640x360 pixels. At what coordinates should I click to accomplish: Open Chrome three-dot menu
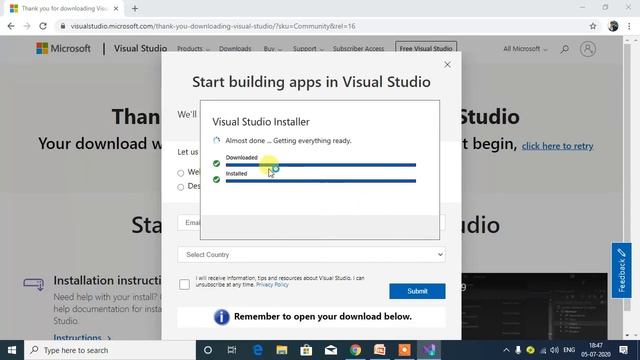click(629, 26)
